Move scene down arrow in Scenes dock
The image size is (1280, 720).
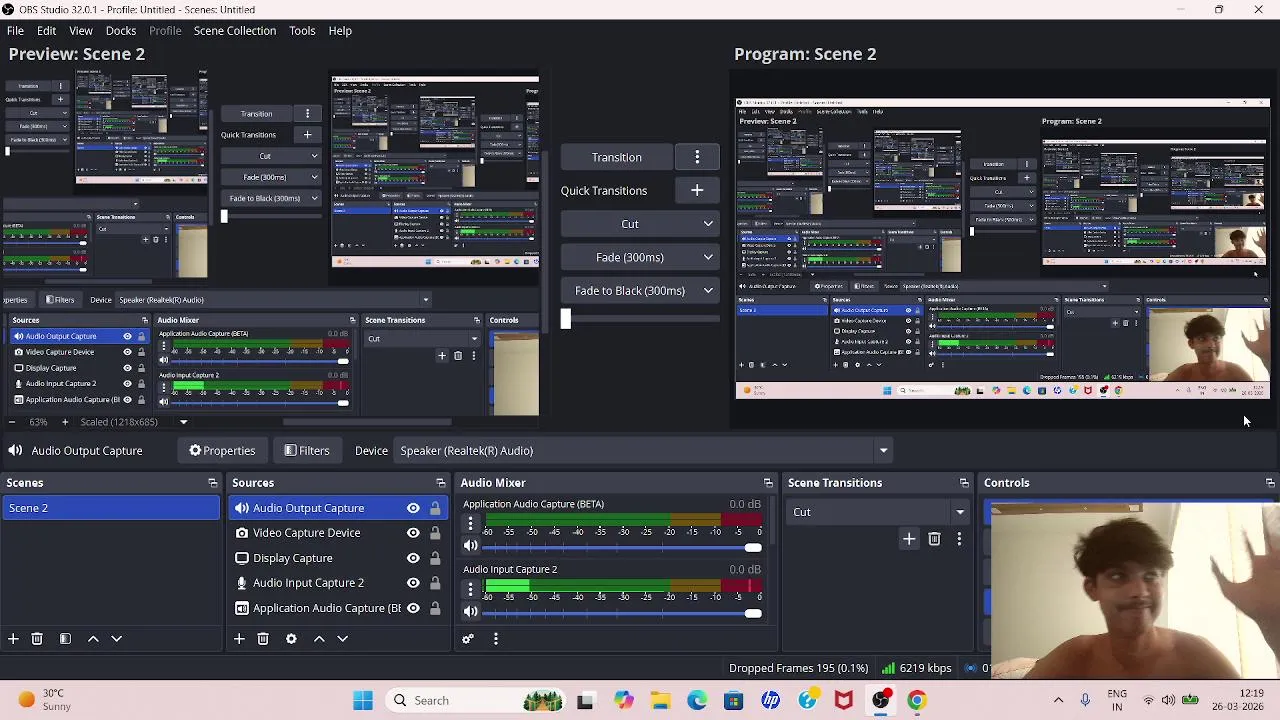pyautogui.click(x=116, y=639)
